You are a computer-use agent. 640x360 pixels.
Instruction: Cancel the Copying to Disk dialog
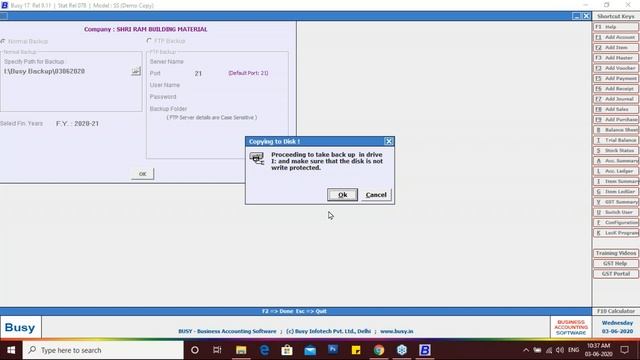pos(376,195)
